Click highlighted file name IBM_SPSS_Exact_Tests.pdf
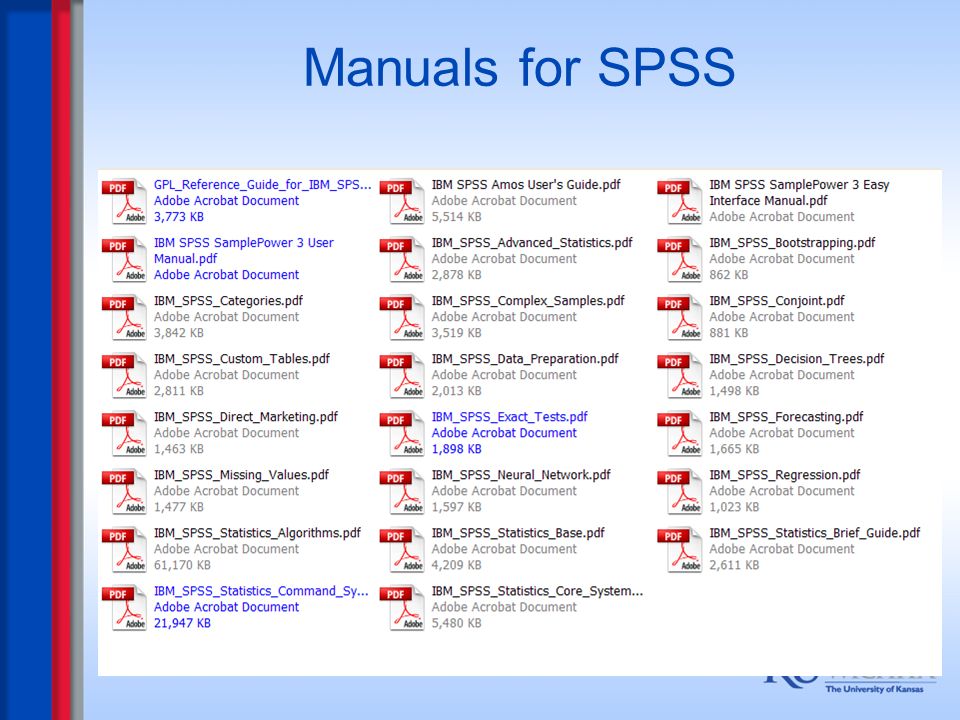Image resolution: width=960 pixels, height=720 pixels. (509, 417)
